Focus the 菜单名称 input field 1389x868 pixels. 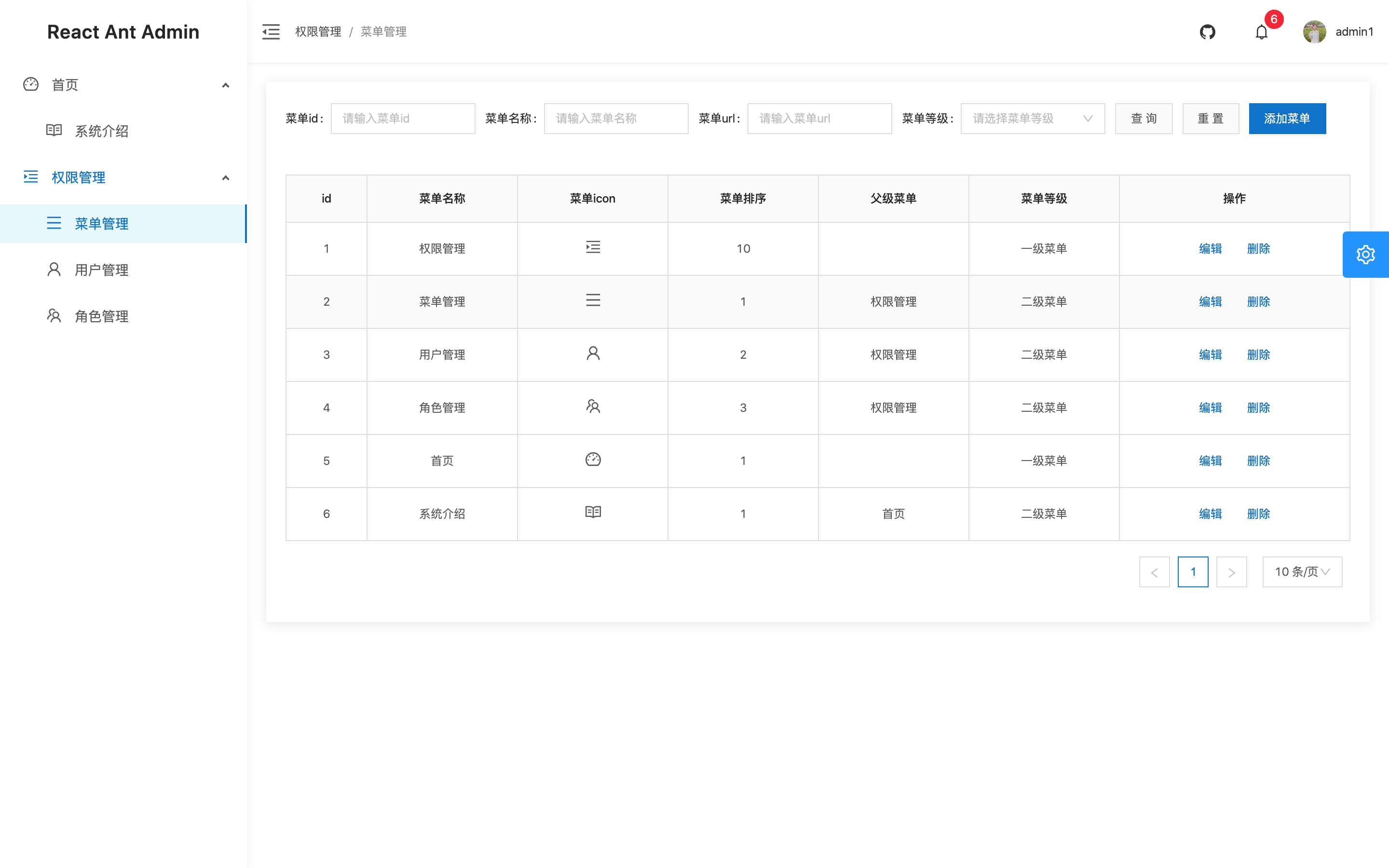point(616,118)
